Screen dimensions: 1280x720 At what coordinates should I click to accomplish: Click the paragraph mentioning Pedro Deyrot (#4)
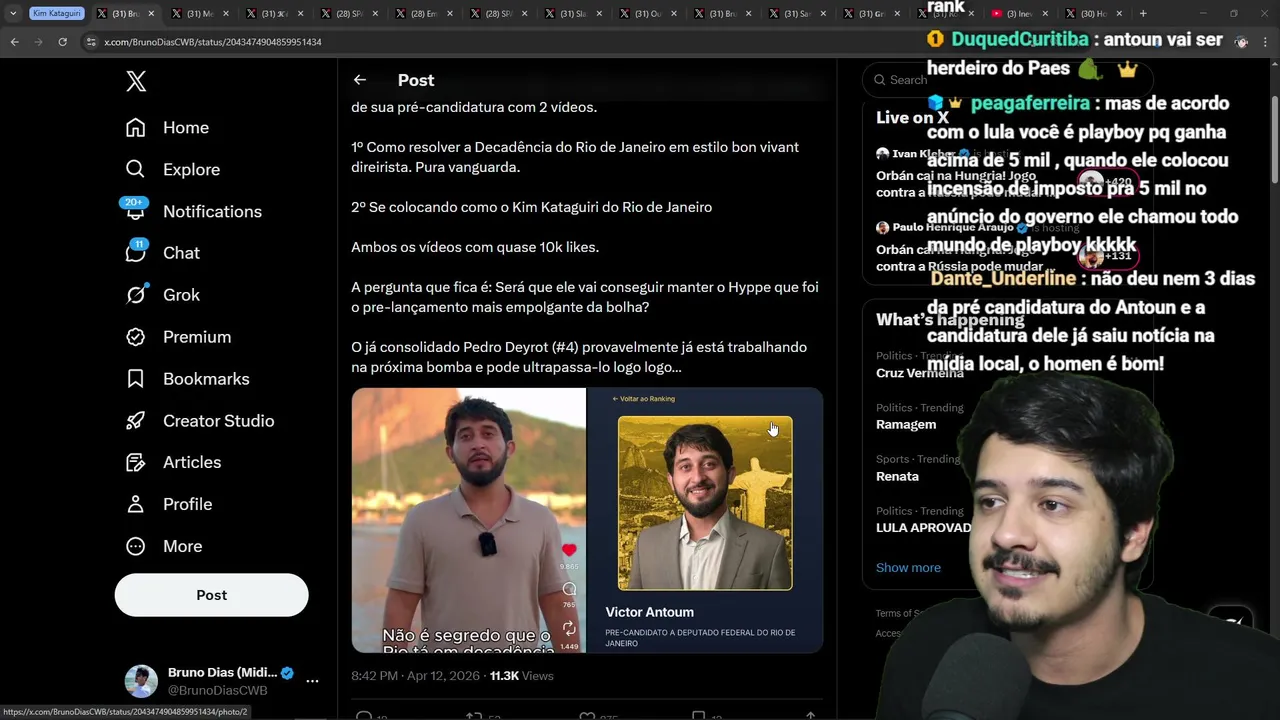pyautogui.click(x=579, y=357)
